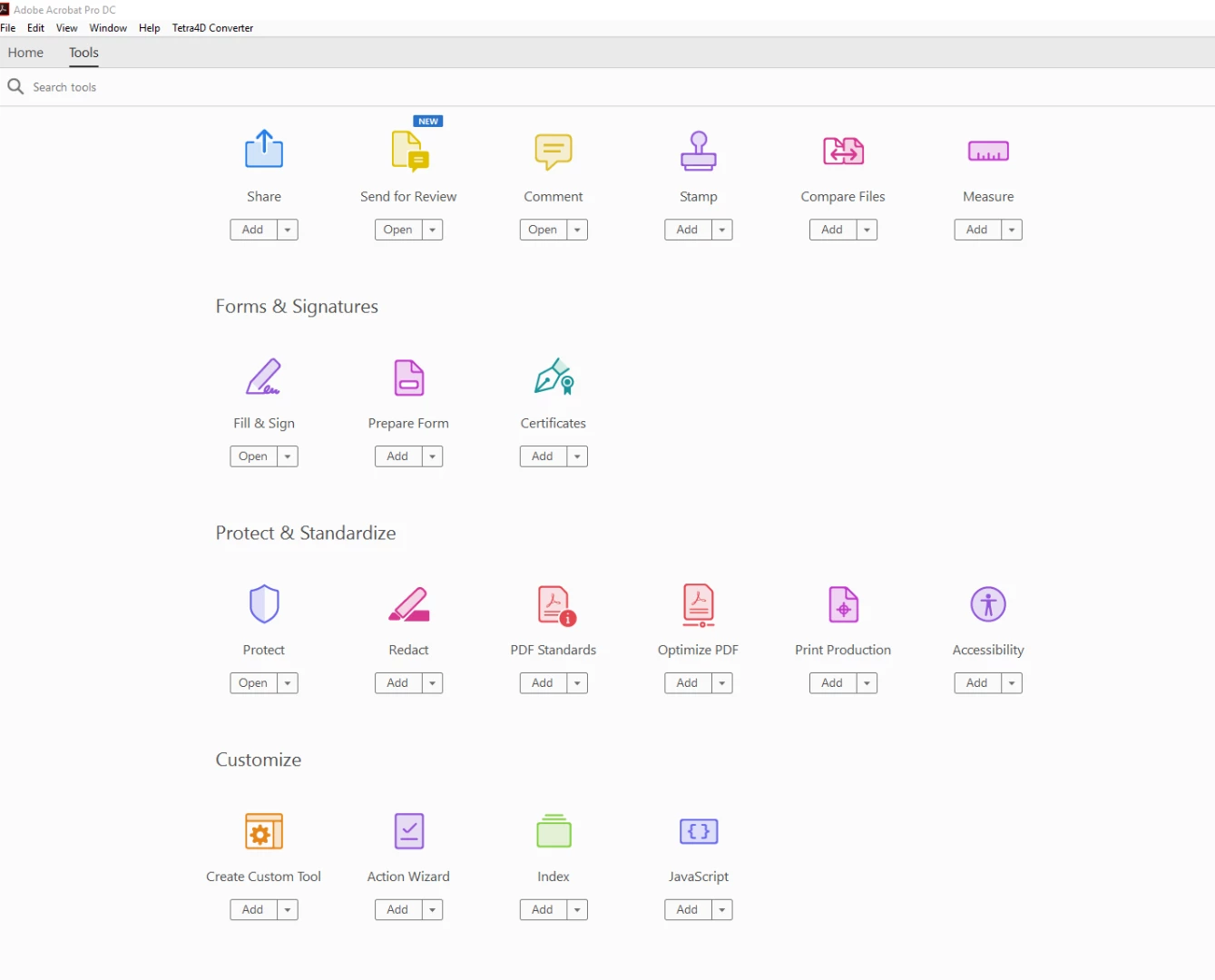Viewport: 1215px width, 980px height.
Task: Expand the Send for Review dropdown arrow
Action: pos(433,230)
